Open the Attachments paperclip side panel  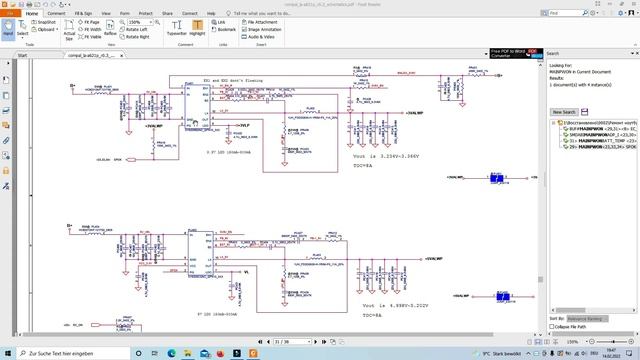coord(6,140)
